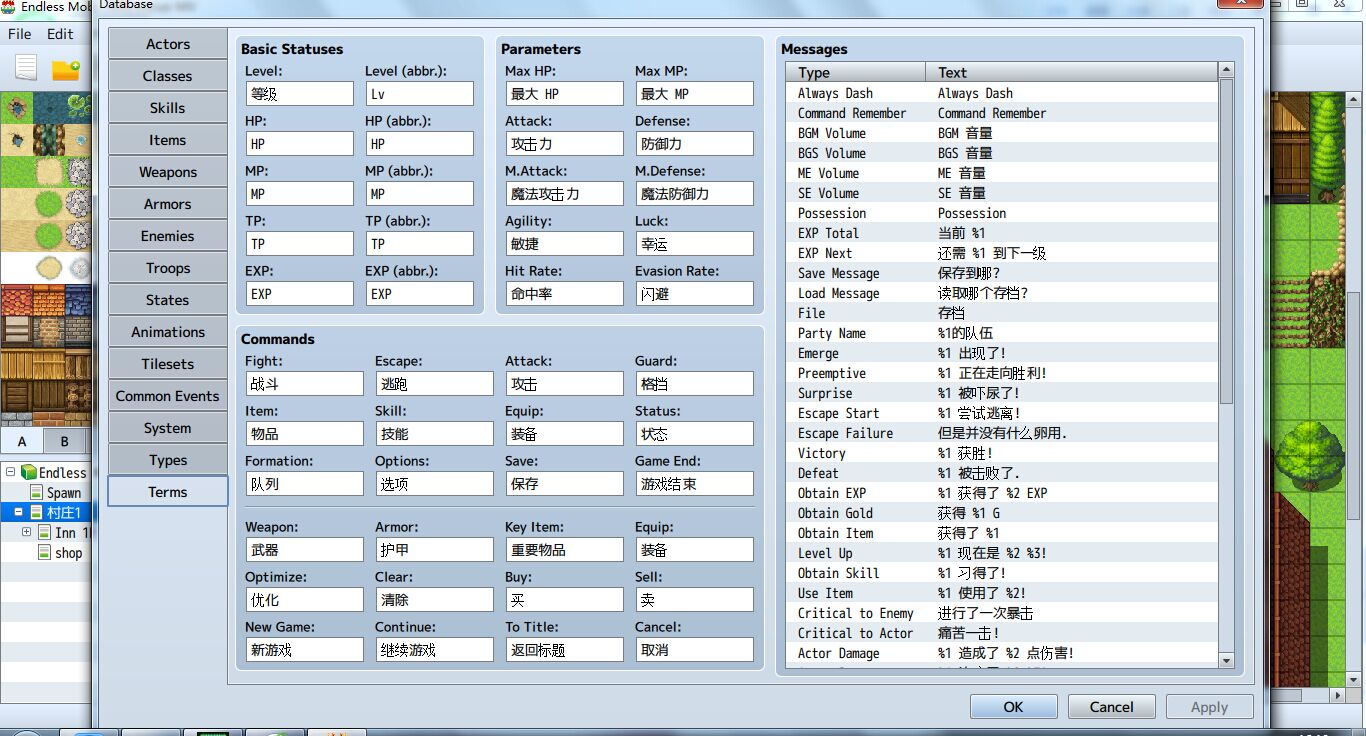Select the Terms database tab
Screen dimensions: 1366x736
(x=168, y=492)
